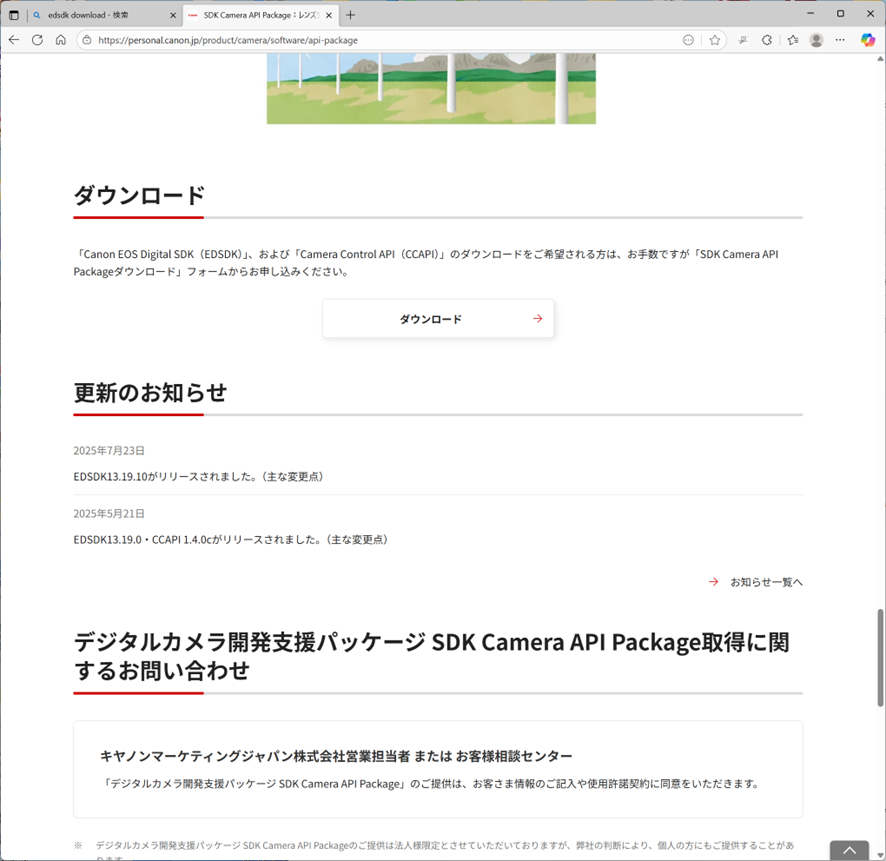Open EDSDK13.19.10 release notice link

[198, 477]
